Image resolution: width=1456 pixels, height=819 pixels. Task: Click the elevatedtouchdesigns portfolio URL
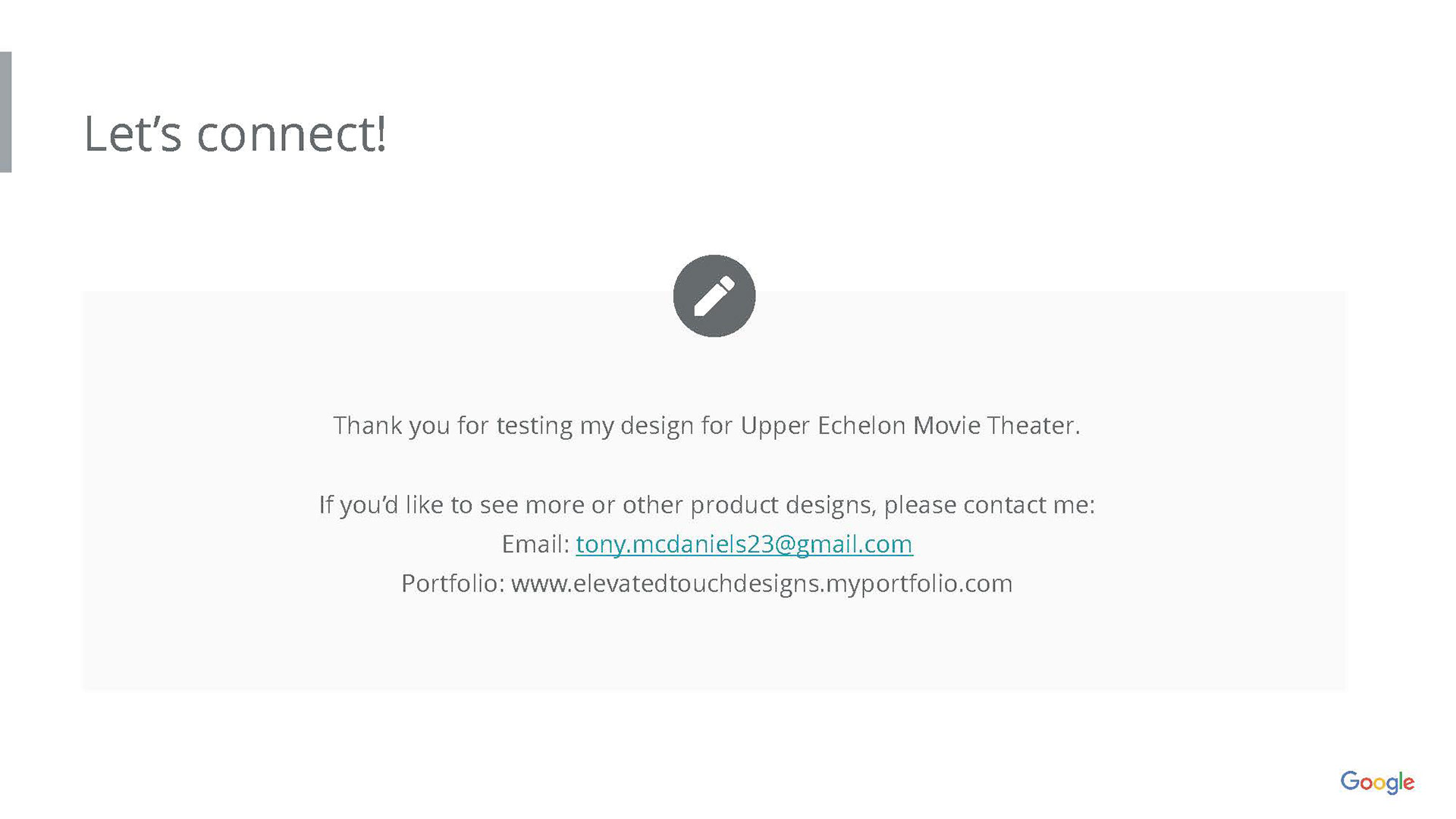pyautogui.click(x=761, y=583)
